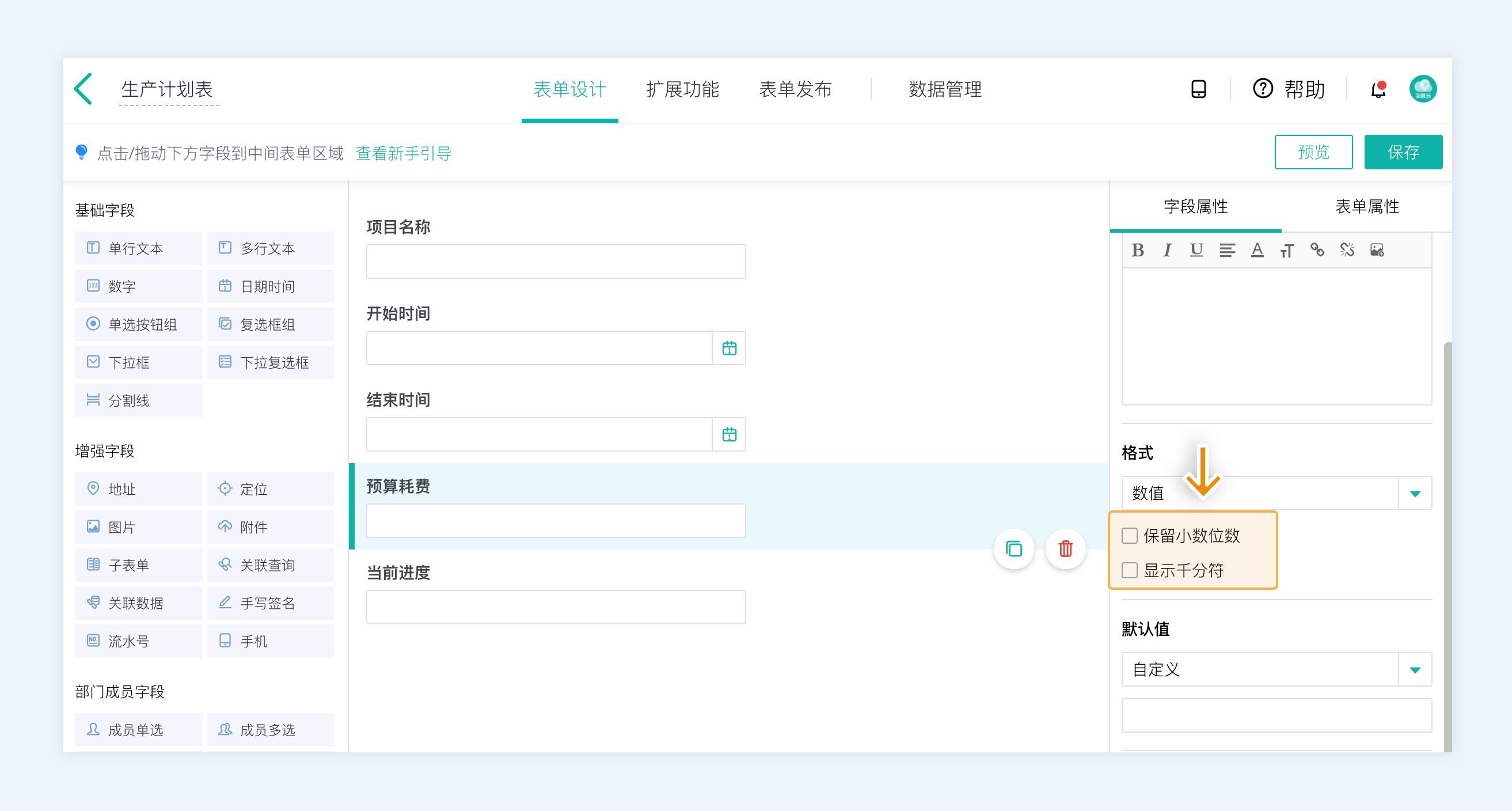Image resolution: width=1512 pixels, height=811 pixels.
Task: Click the 保存 button
Action: pyautogui.click(x=1402, y=152)
